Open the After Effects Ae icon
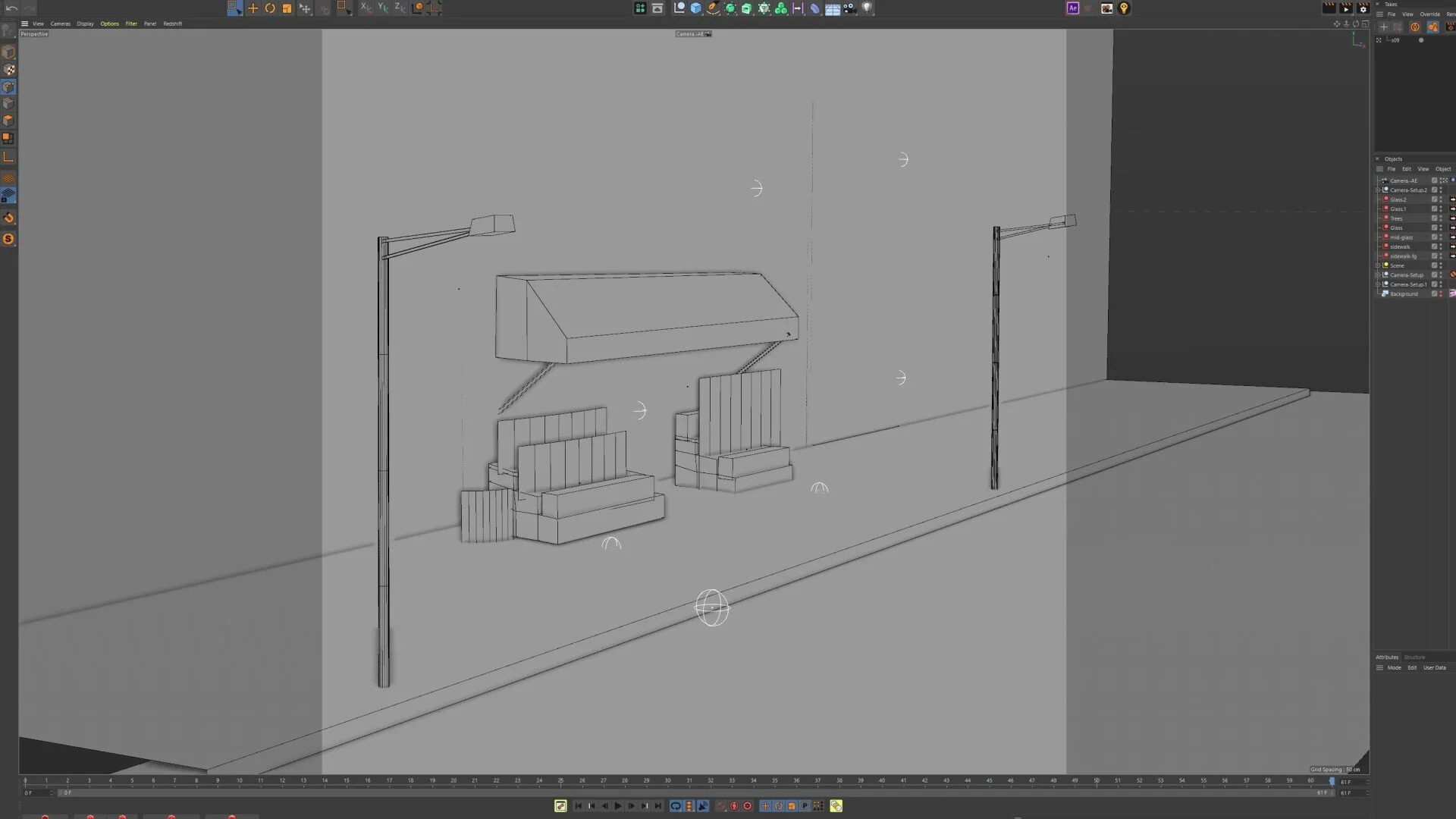The image size is (1456, 819). tap(1072, 8)
